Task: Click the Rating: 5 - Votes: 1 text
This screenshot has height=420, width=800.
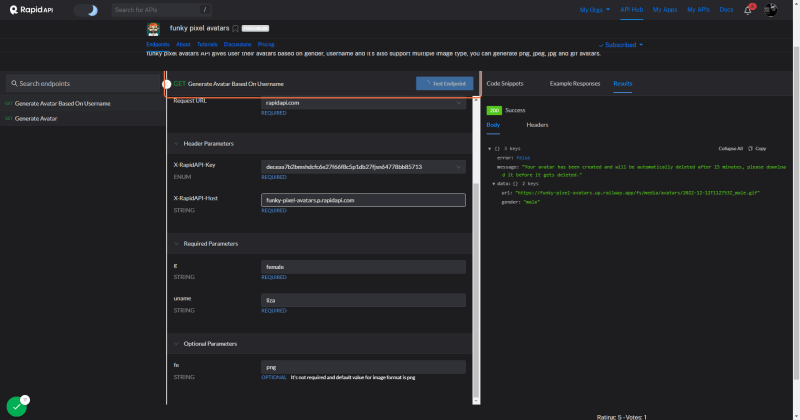Action: (621, 417)
